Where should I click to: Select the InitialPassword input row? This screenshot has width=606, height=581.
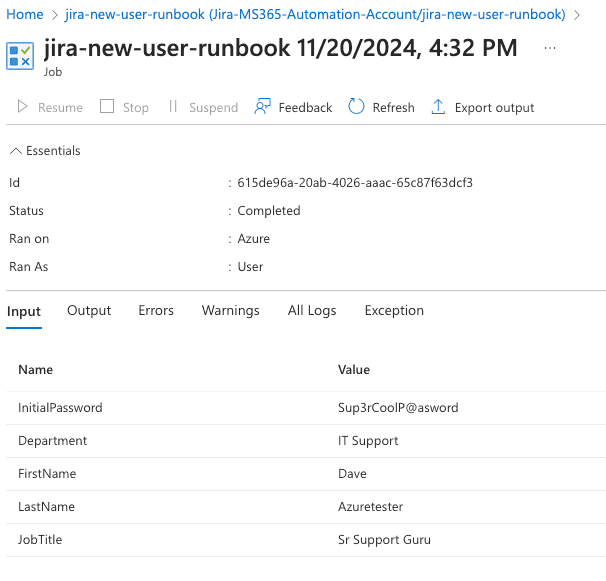306,408
